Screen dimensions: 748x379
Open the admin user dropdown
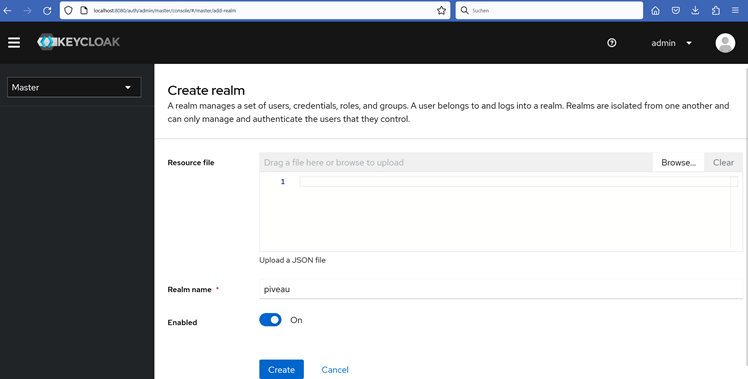click(671, 43)
